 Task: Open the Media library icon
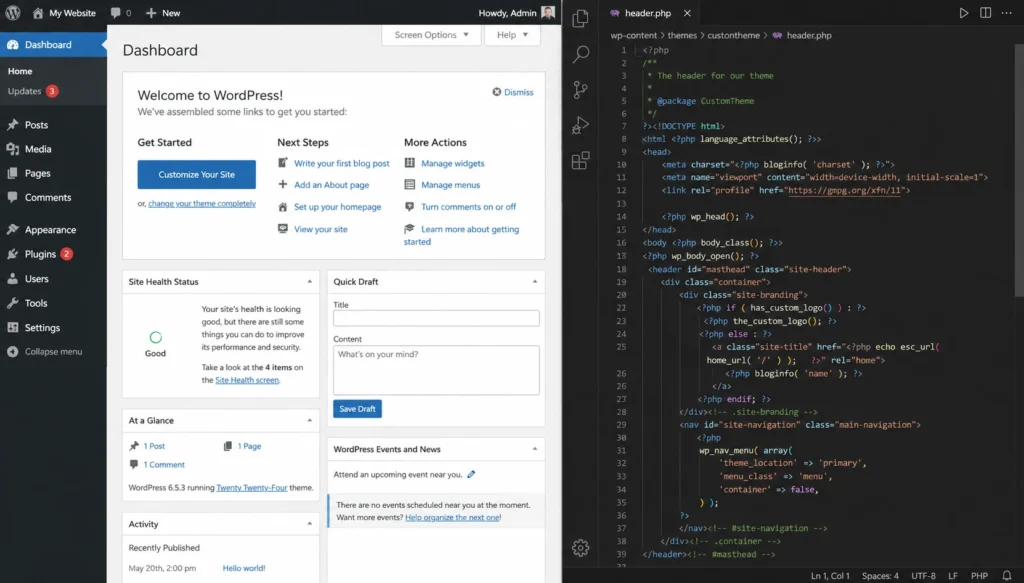[x=12, y=149]
